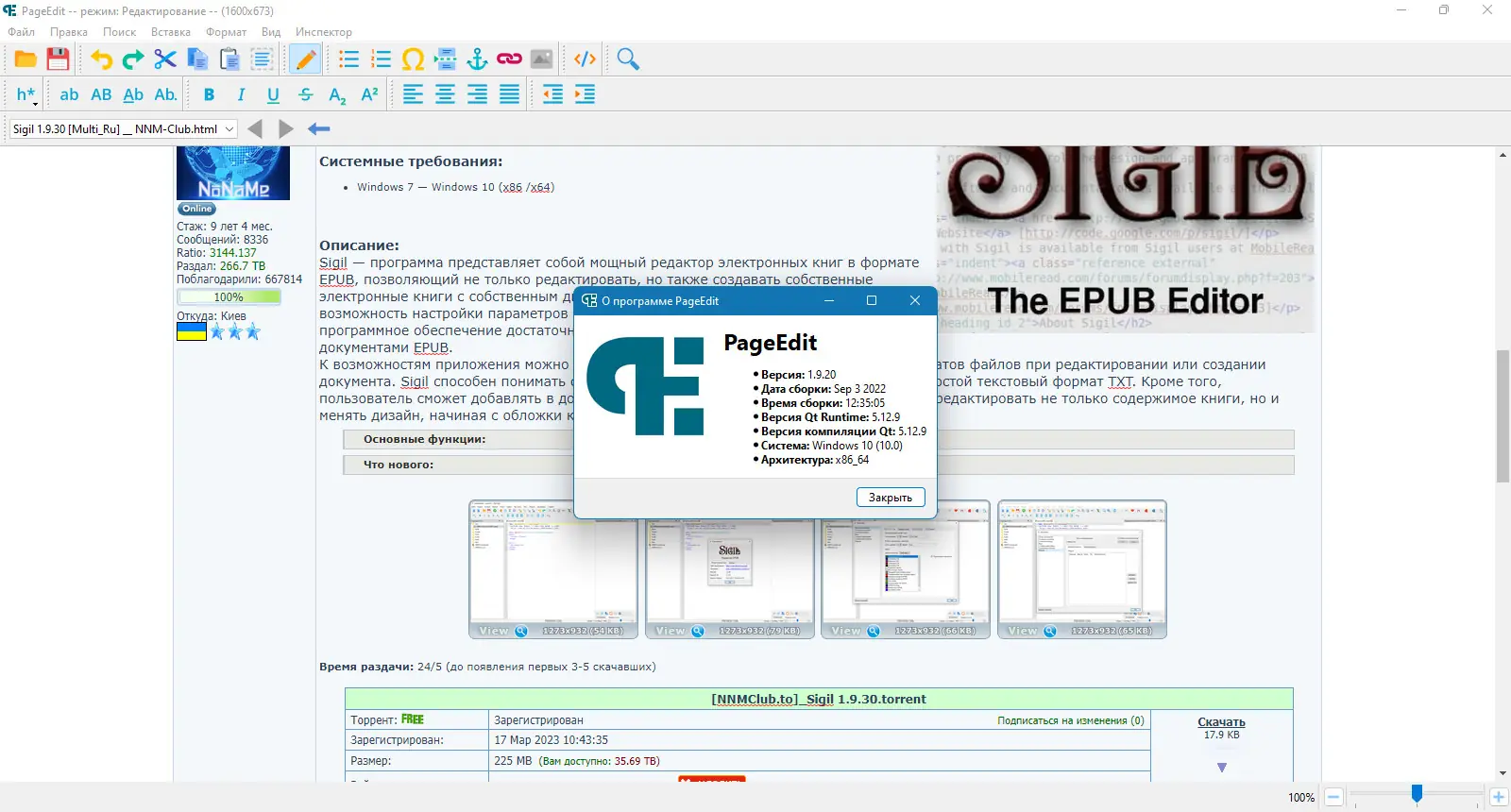This screenshot has height=812, width=1511.
Task: Click the vertical scrollbar thumb
Action: 1503,415
